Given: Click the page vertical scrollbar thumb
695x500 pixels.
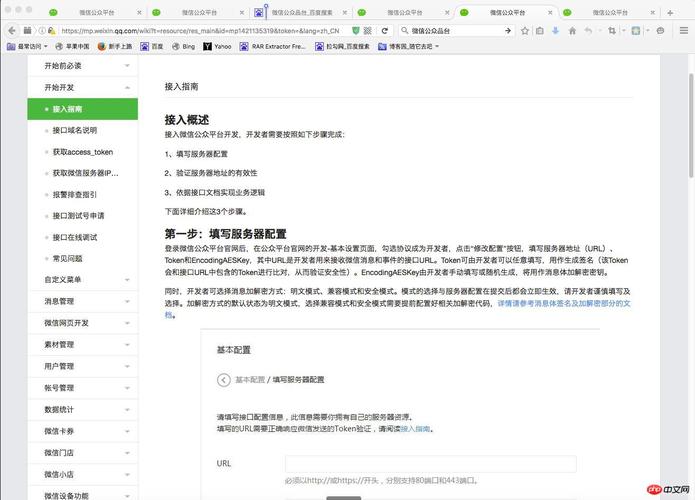Looking at the screenshot, I should pos(691,126).
